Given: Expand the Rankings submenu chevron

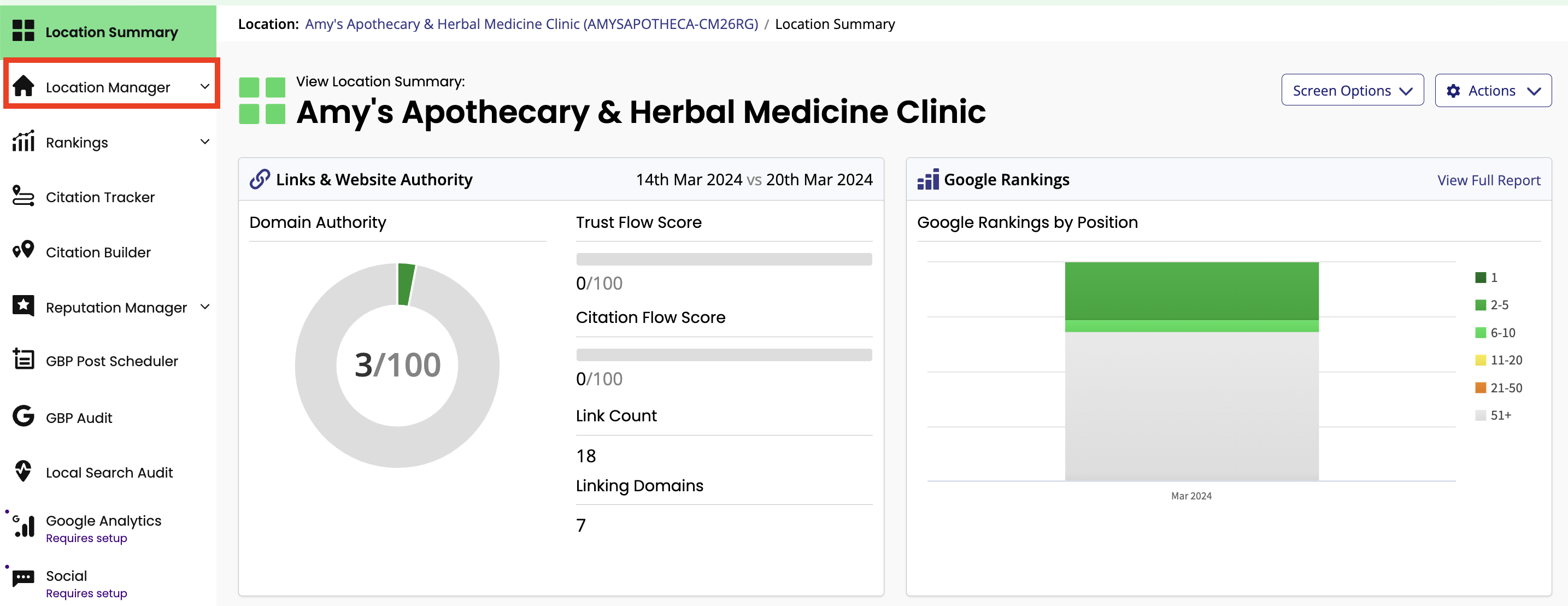Looking at the screenshot, I should point(204,142).
